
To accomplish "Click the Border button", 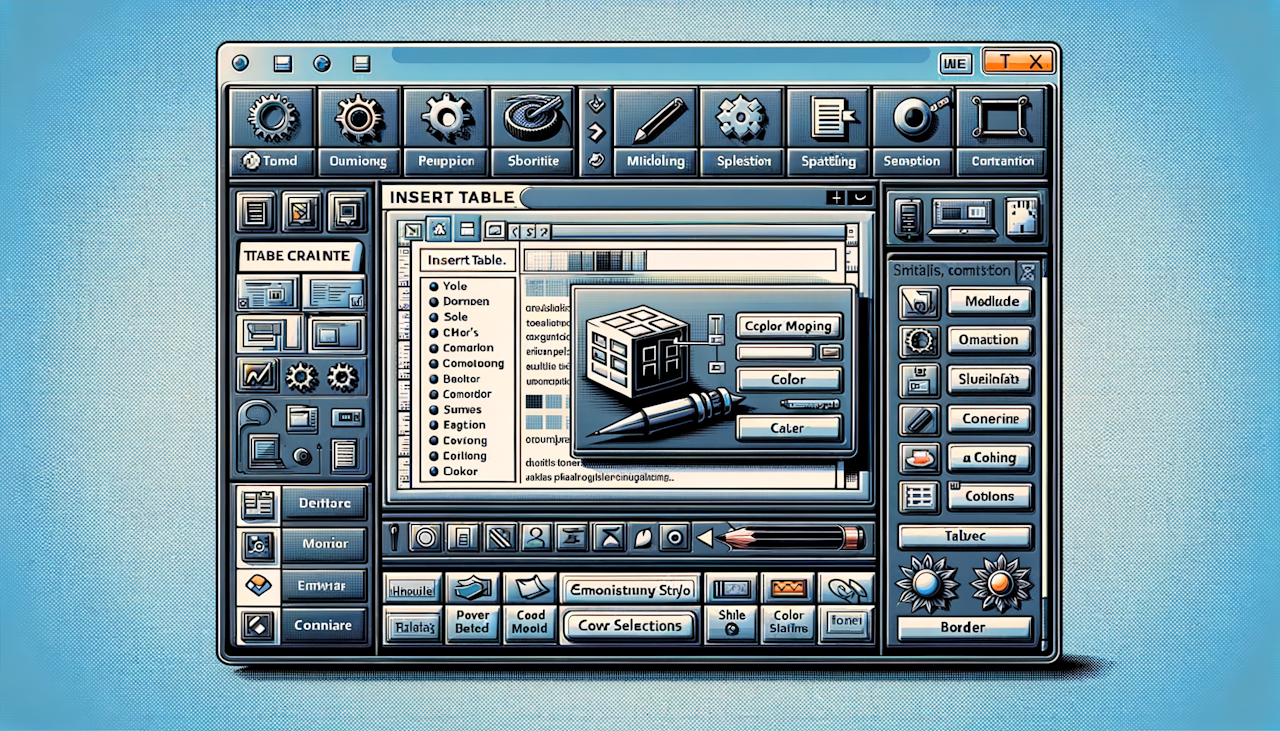I will [x=964, y=628].
